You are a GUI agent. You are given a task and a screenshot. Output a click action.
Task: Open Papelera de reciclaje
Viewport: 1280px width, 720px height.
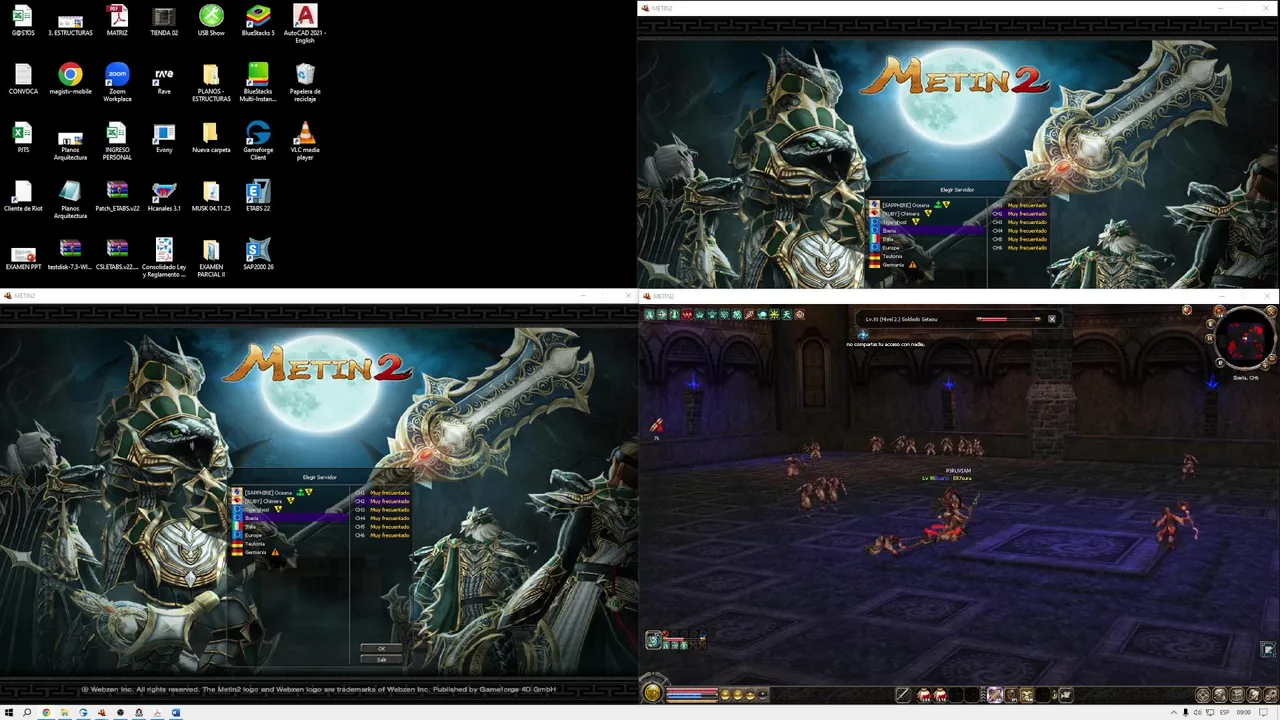coord(305,80)
